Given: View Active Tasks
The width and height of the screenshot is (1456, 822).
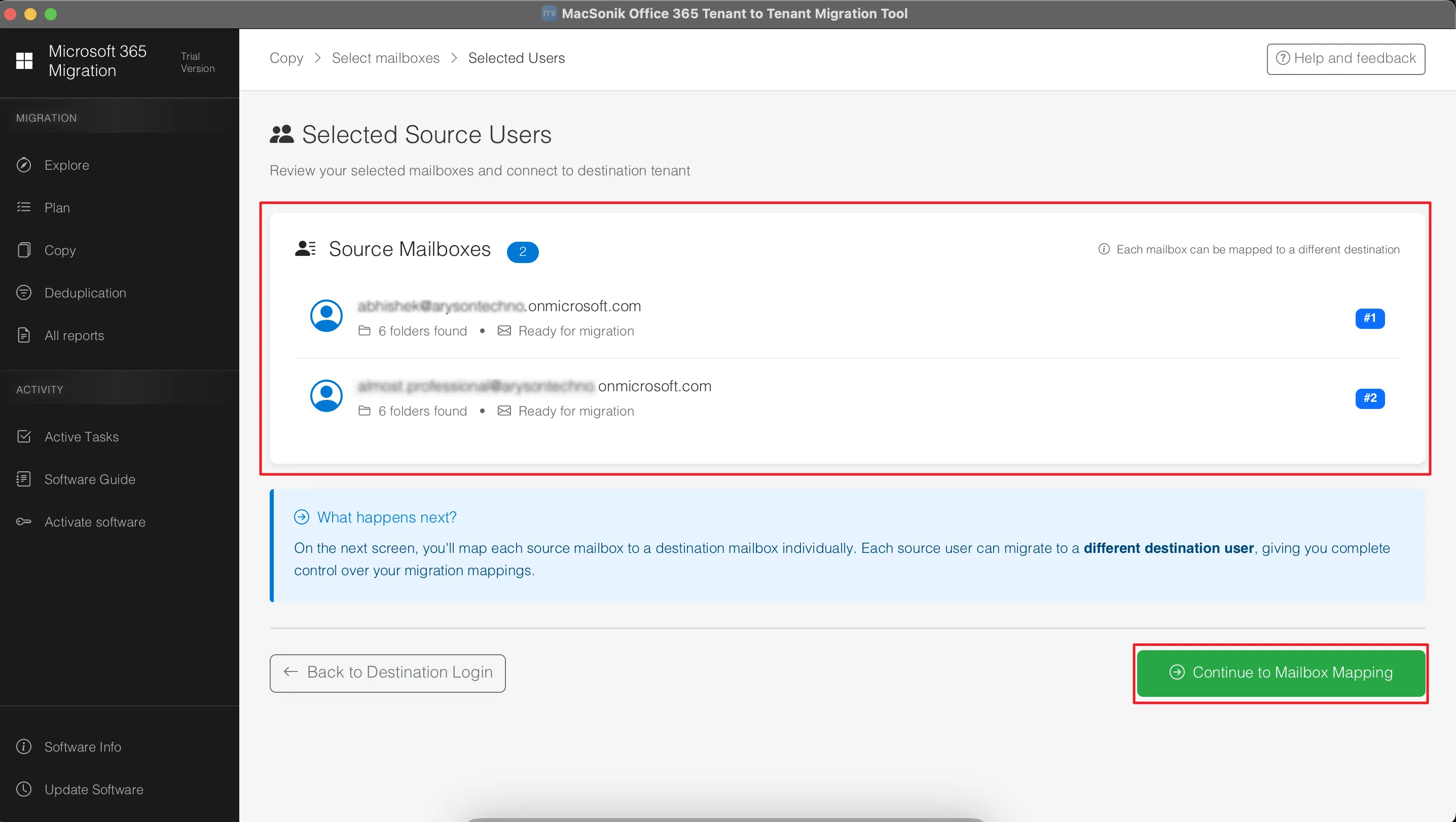Looking at the screenshot, I should [x=82, y=437].
